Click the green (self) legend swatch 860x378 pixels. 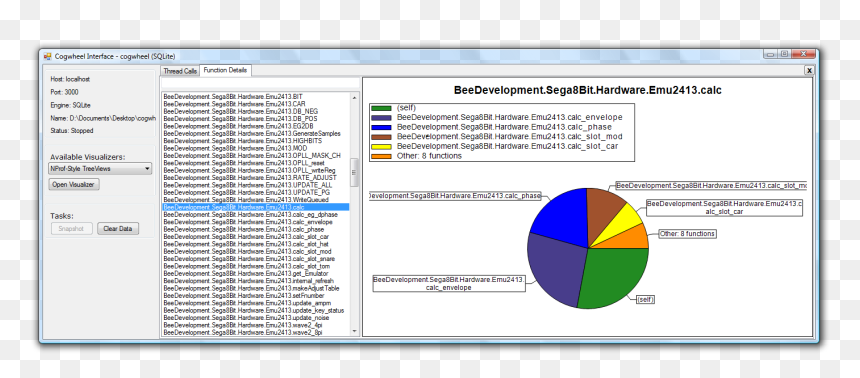tap(381, 108)
